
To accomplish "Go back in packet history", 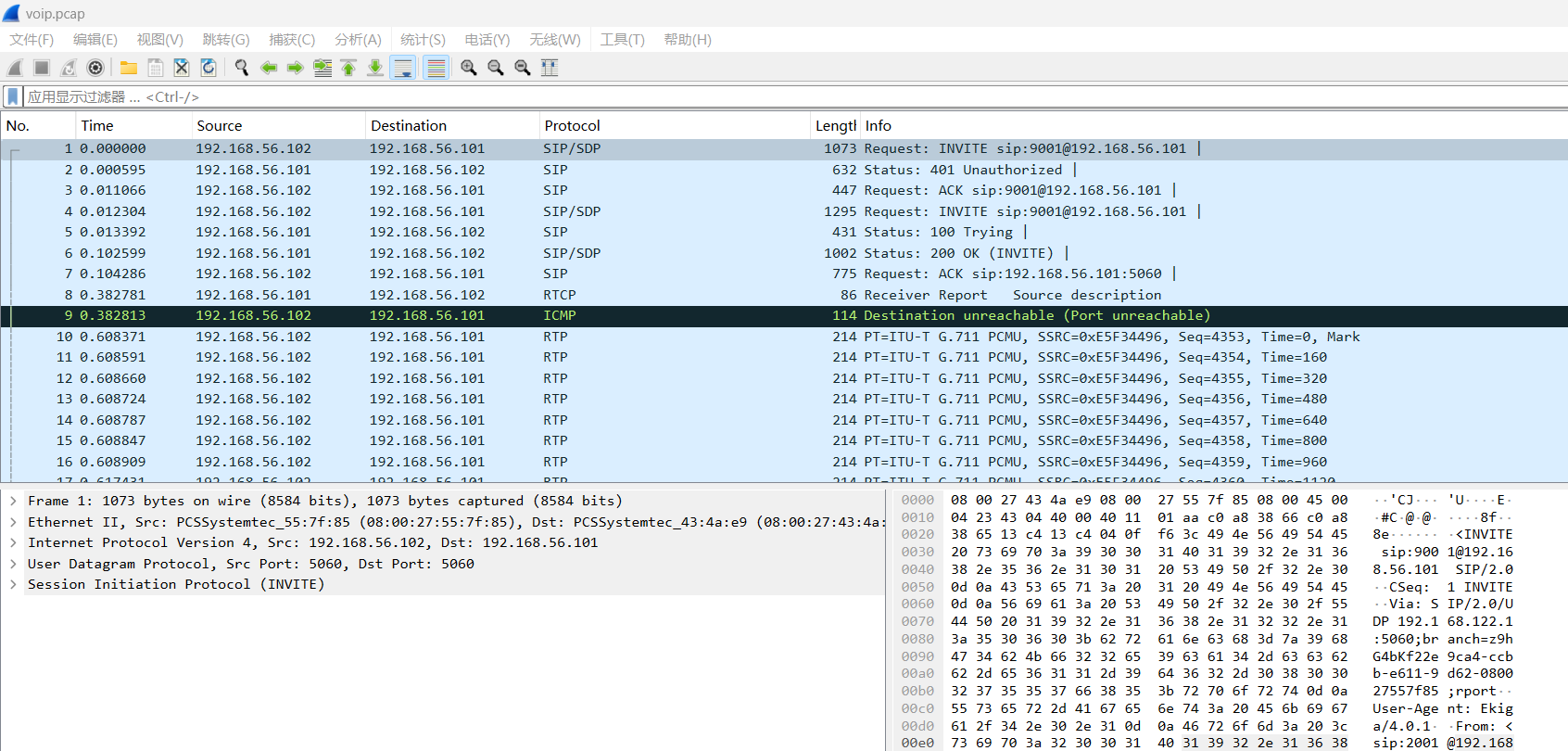I will tap(269, 68).
